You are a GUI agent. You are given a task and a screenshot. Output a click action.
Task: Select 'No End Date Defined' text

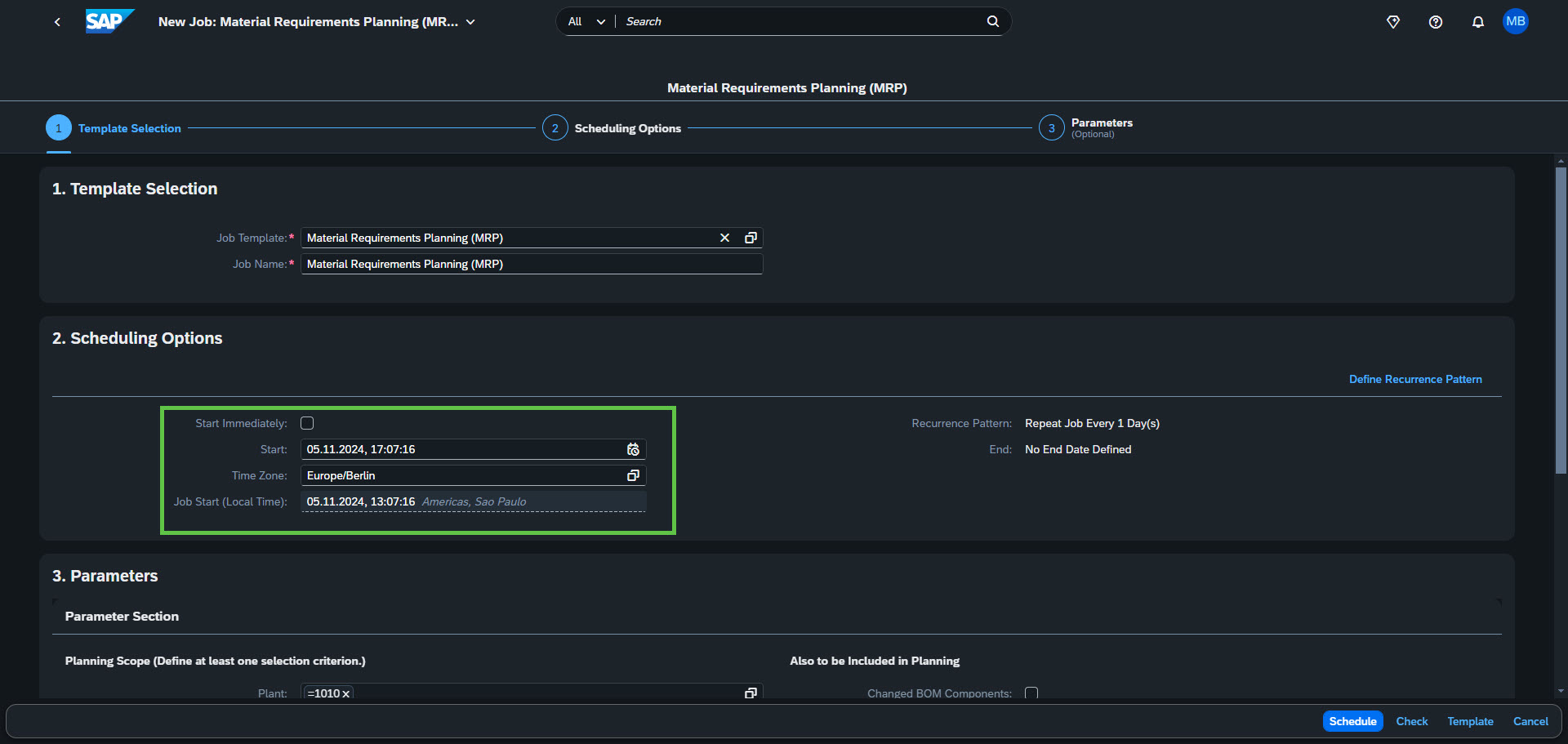click(1078, 449)
